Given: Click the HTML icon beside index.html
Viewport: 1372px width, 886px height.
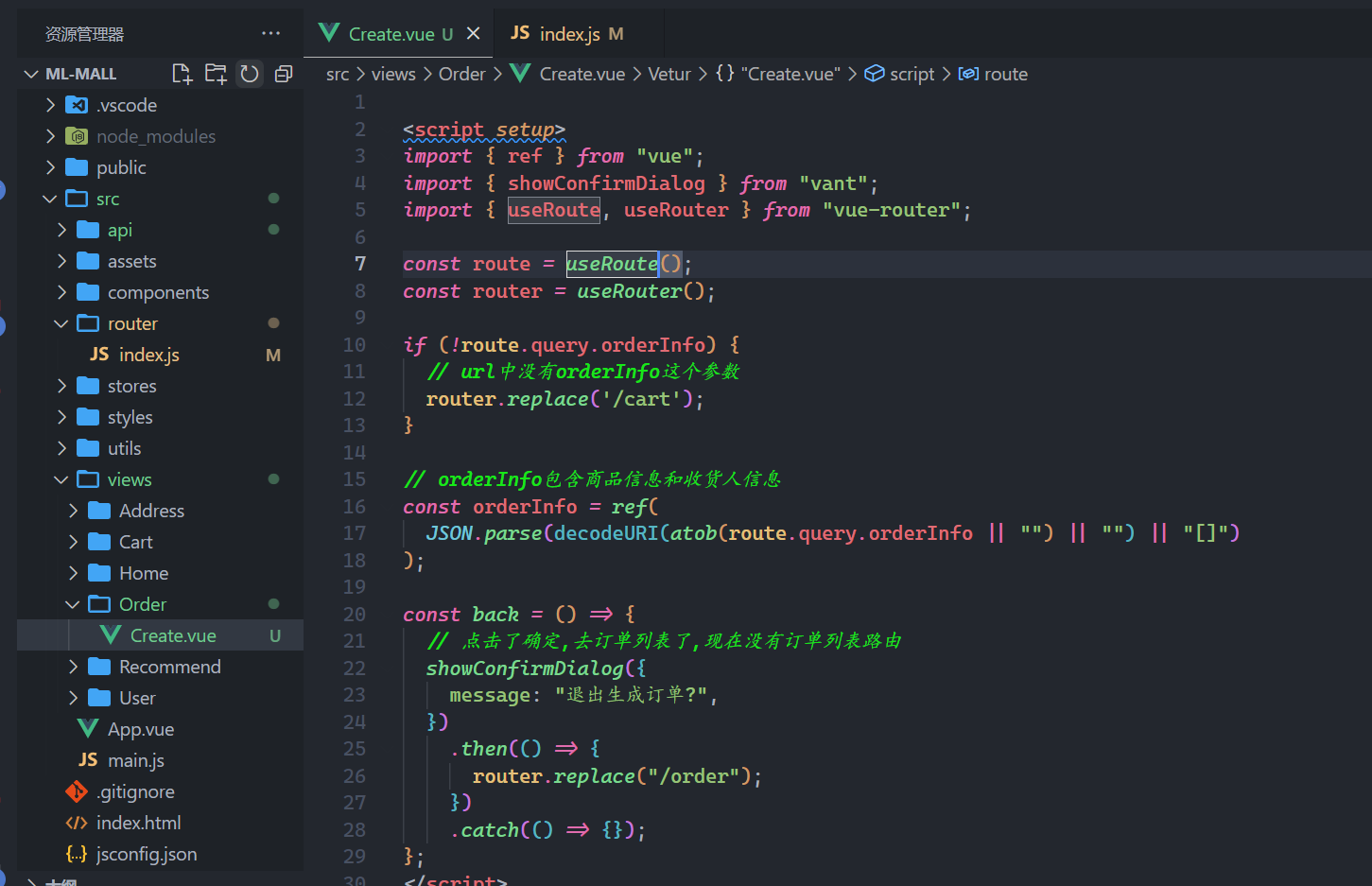Looking at the screenshot, I should pyautogui.click(x=77, y=823).
